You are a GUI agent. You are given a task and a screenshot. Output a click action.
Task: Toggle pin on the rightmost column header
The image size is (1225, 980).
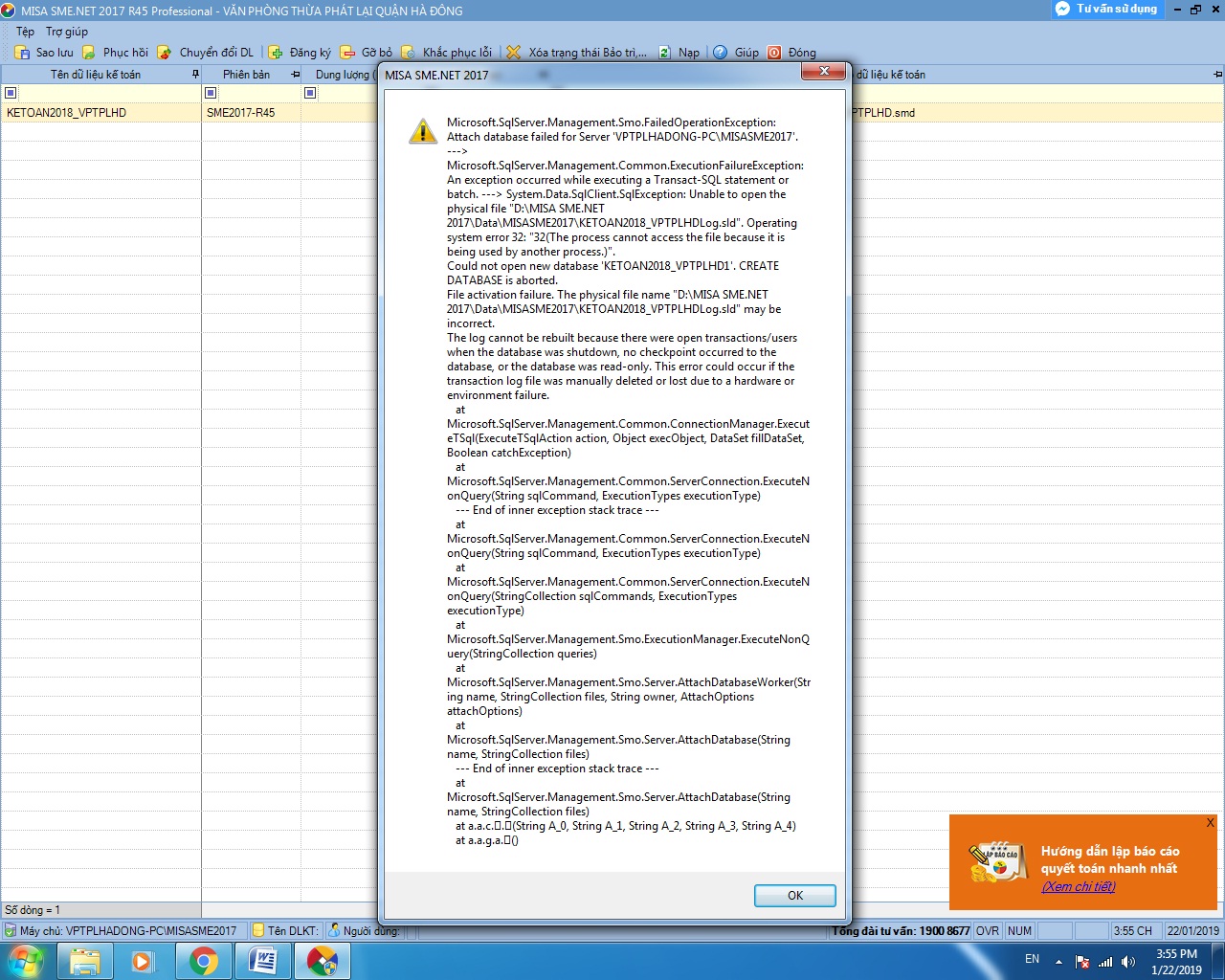click(1217, 75)
